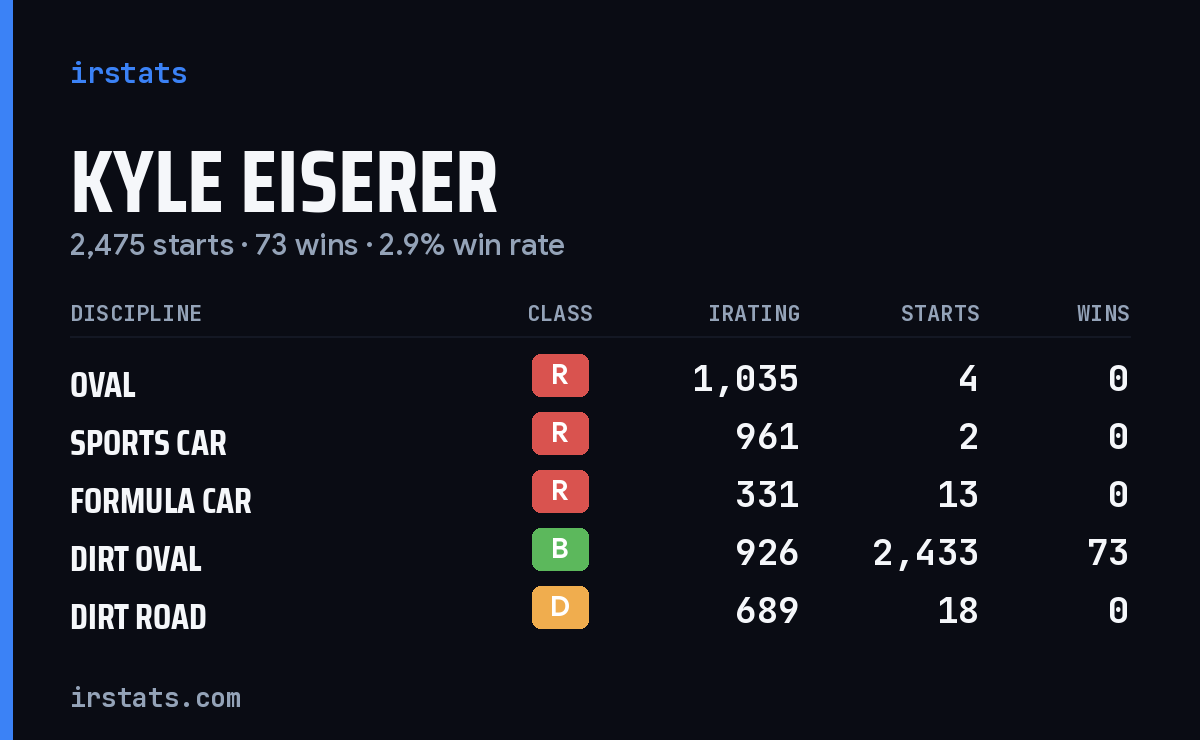
Task: Click the Sports Car R class badge
Action: coord(560,433)
